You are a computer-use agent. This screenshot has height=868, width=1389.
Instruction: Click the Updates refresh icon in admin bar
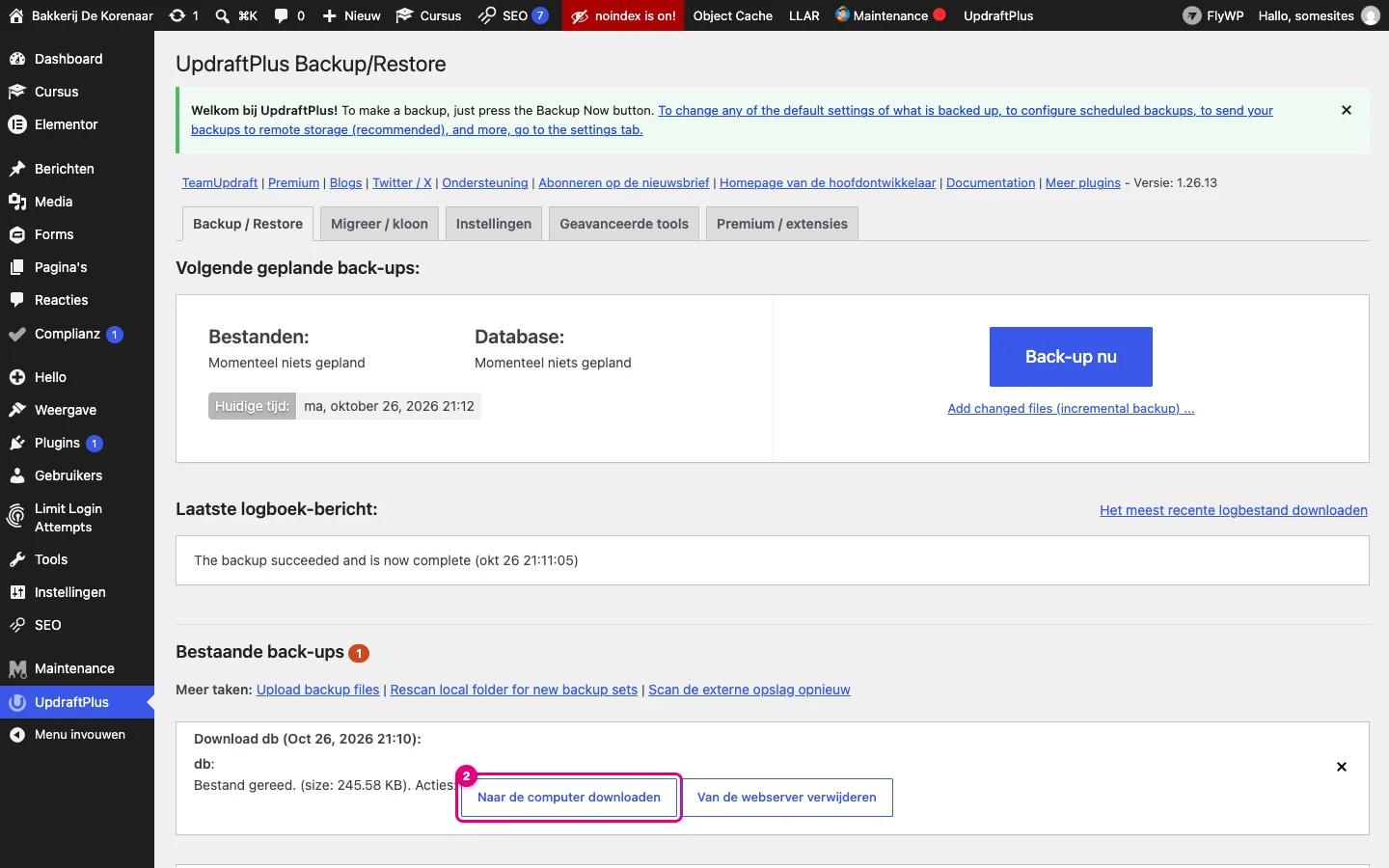[x=177, y=15]
